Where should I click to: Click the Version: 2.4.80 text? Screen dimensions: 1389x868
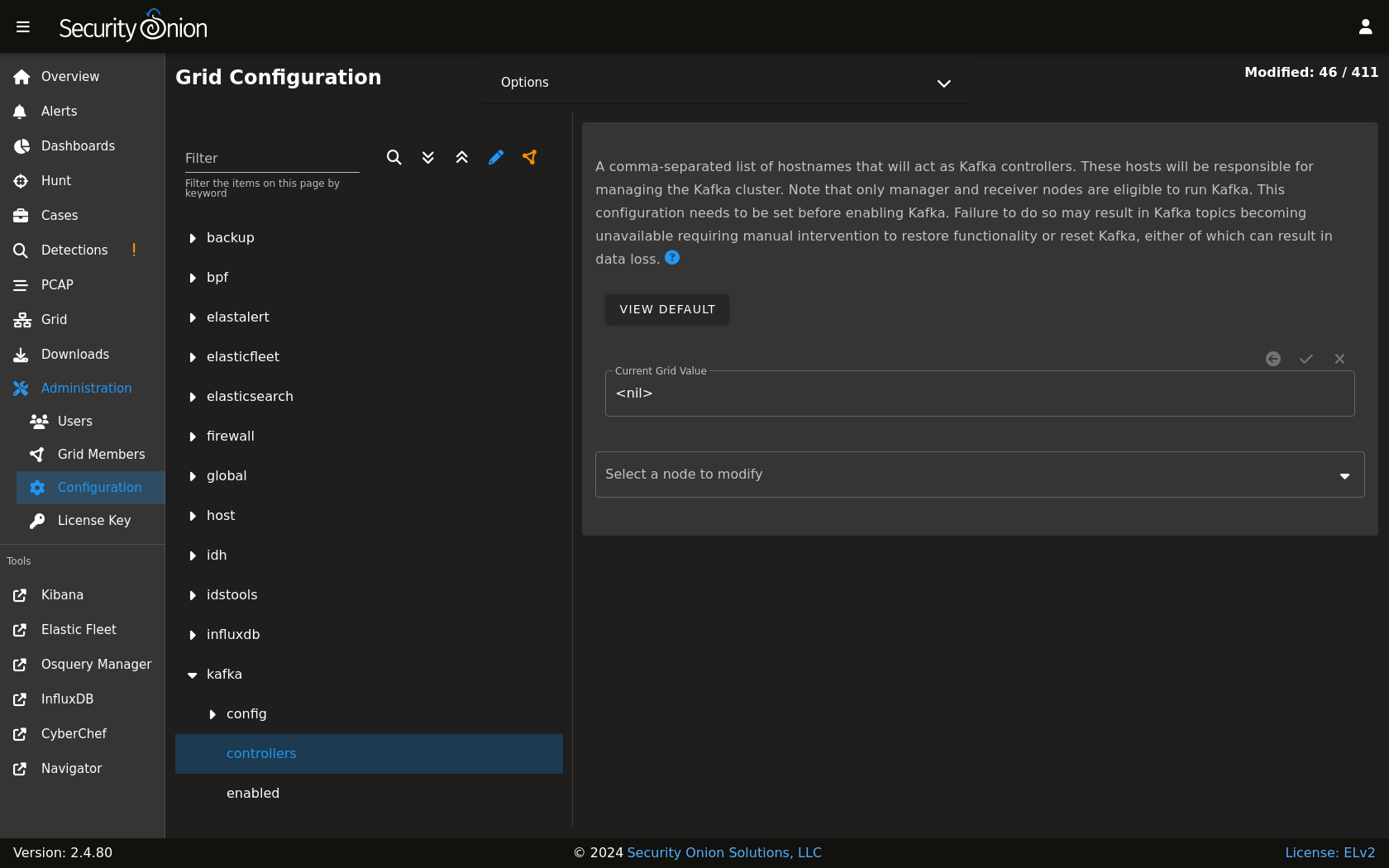coord(63,853)
